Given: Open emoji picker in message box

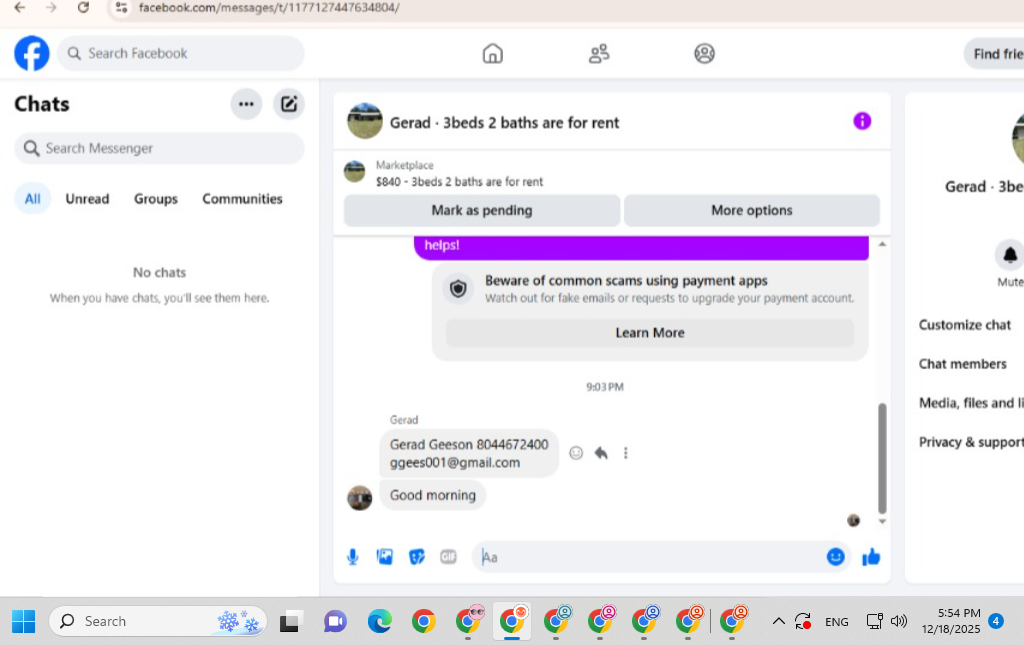Looking at the screenshot, I should 835,557.
